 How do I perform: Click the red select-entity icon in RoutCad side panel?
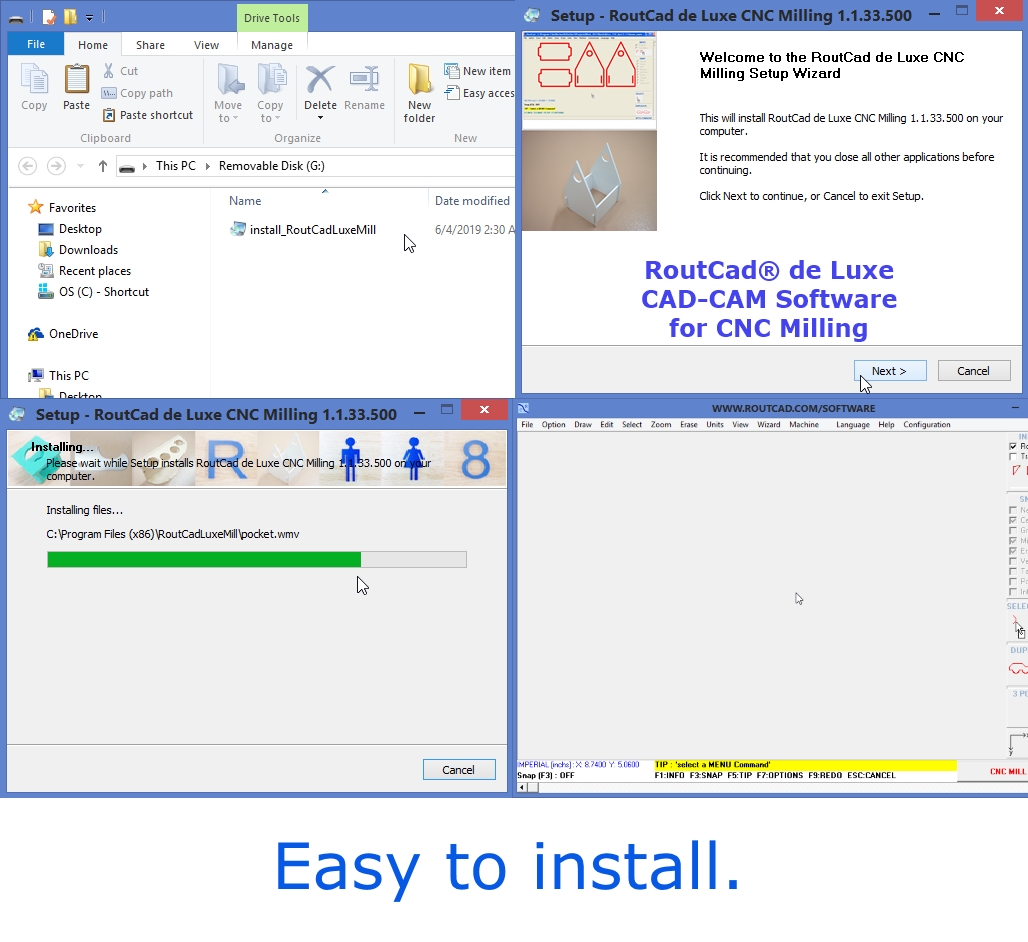click(1018, 627)
